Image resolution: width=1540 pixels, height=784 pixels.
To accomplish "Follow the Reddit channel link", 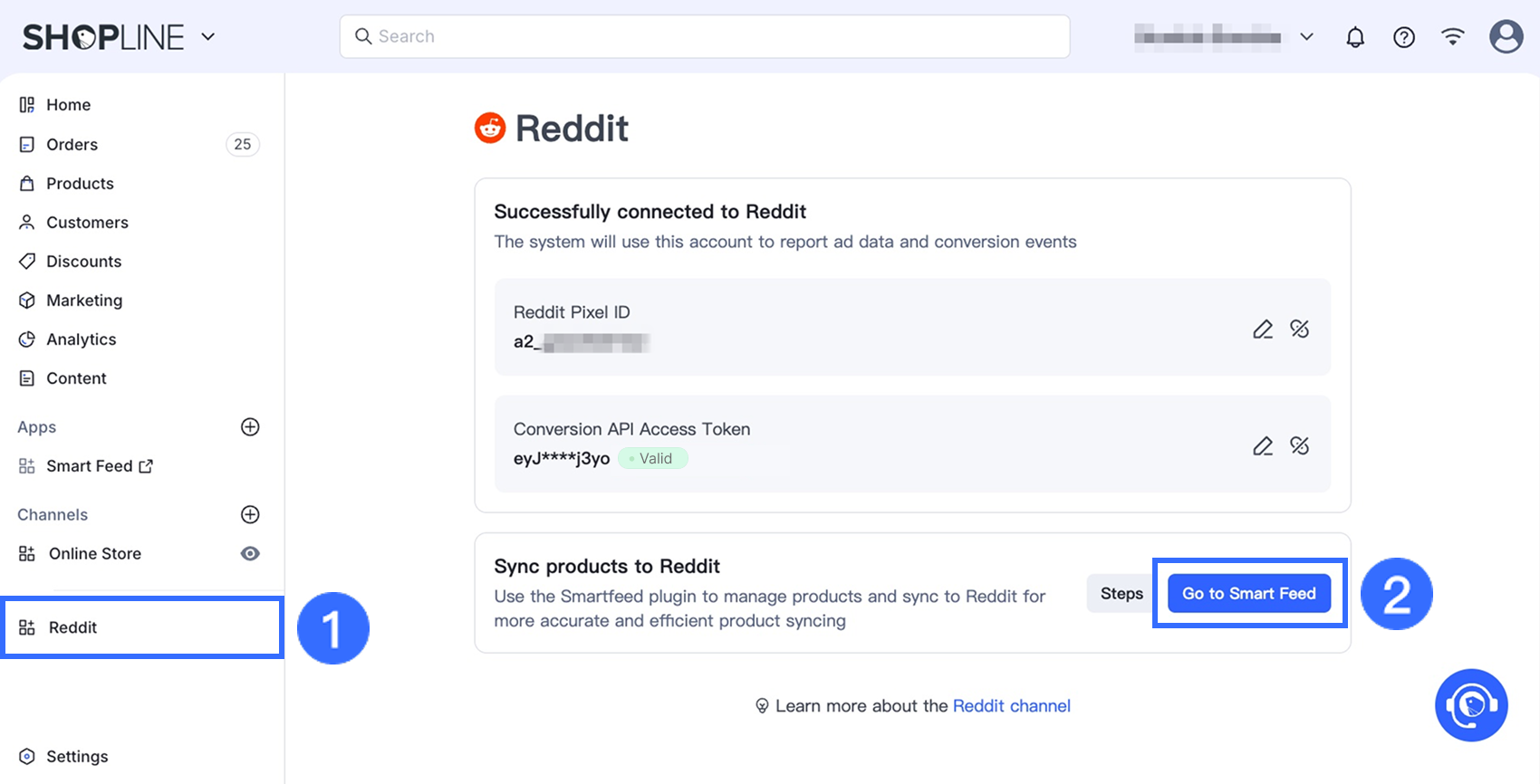I will click(1011, 706).
